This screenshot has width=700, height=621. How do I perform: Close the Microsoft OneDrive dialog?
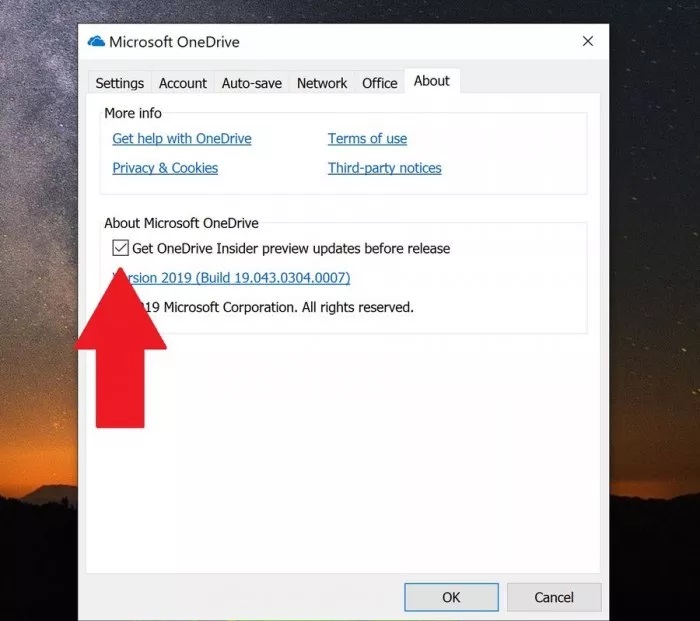click(588, 41)
